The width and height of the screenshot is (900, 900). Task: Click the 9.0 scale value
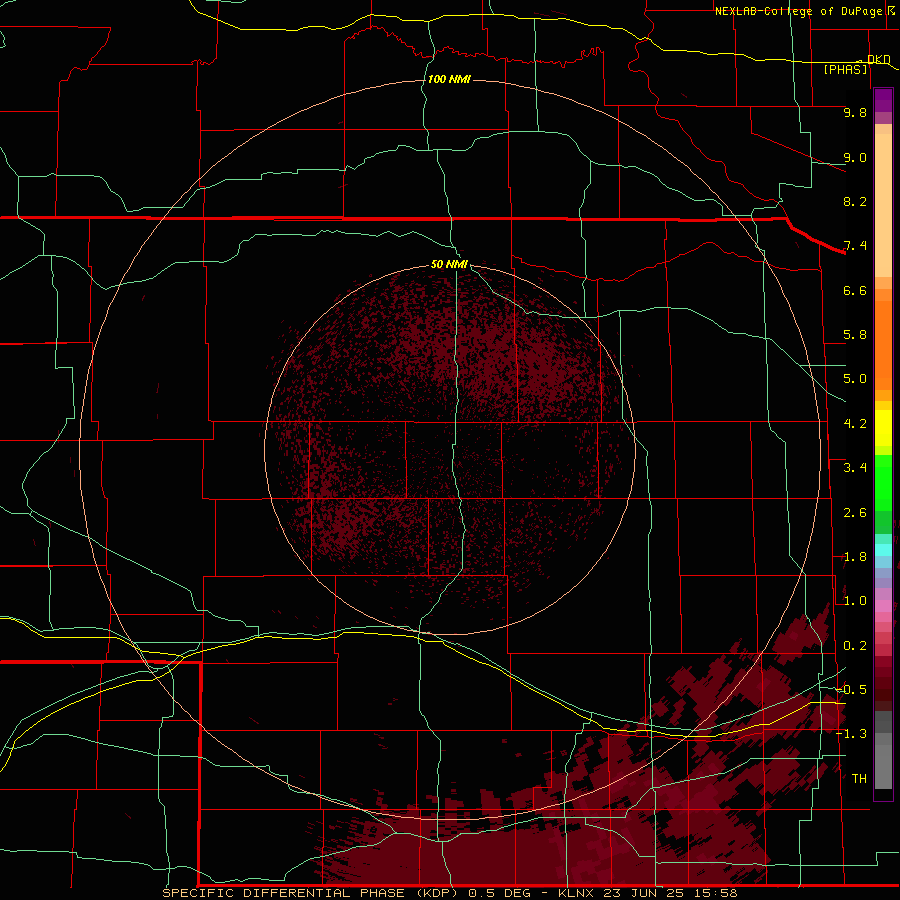(x=855, y=157)
